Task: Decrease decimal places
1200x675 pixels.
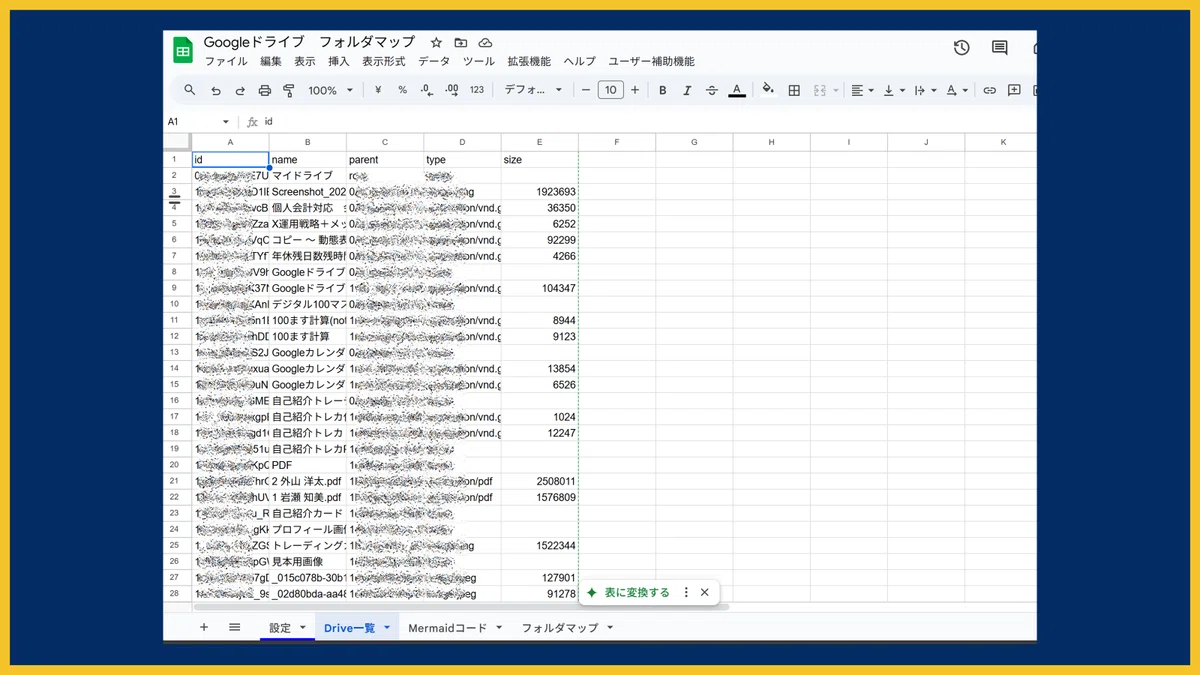Action: click(x=427, y=90)
